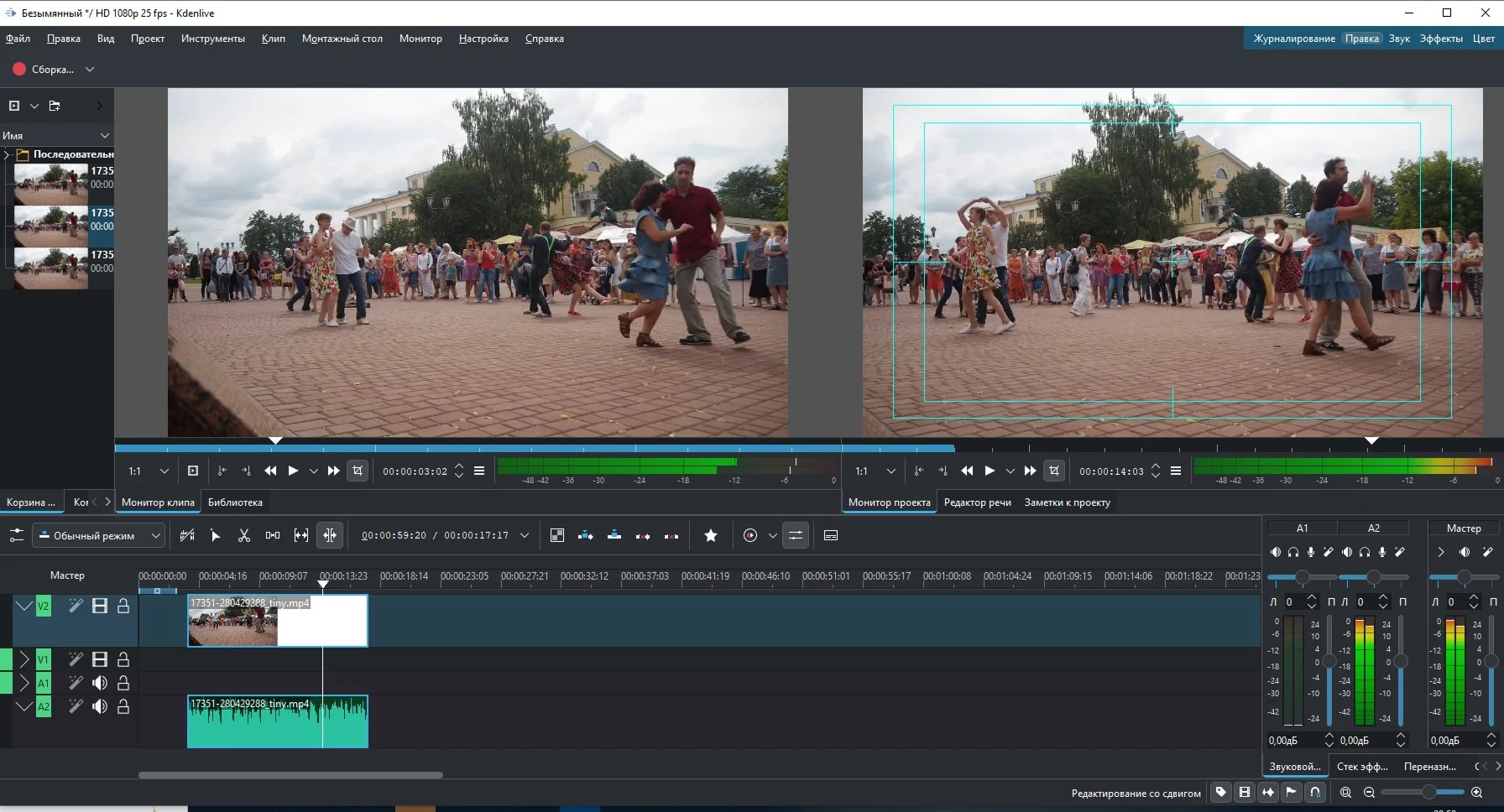Zoom out timeline with minus magnifier

[1369, 792]
